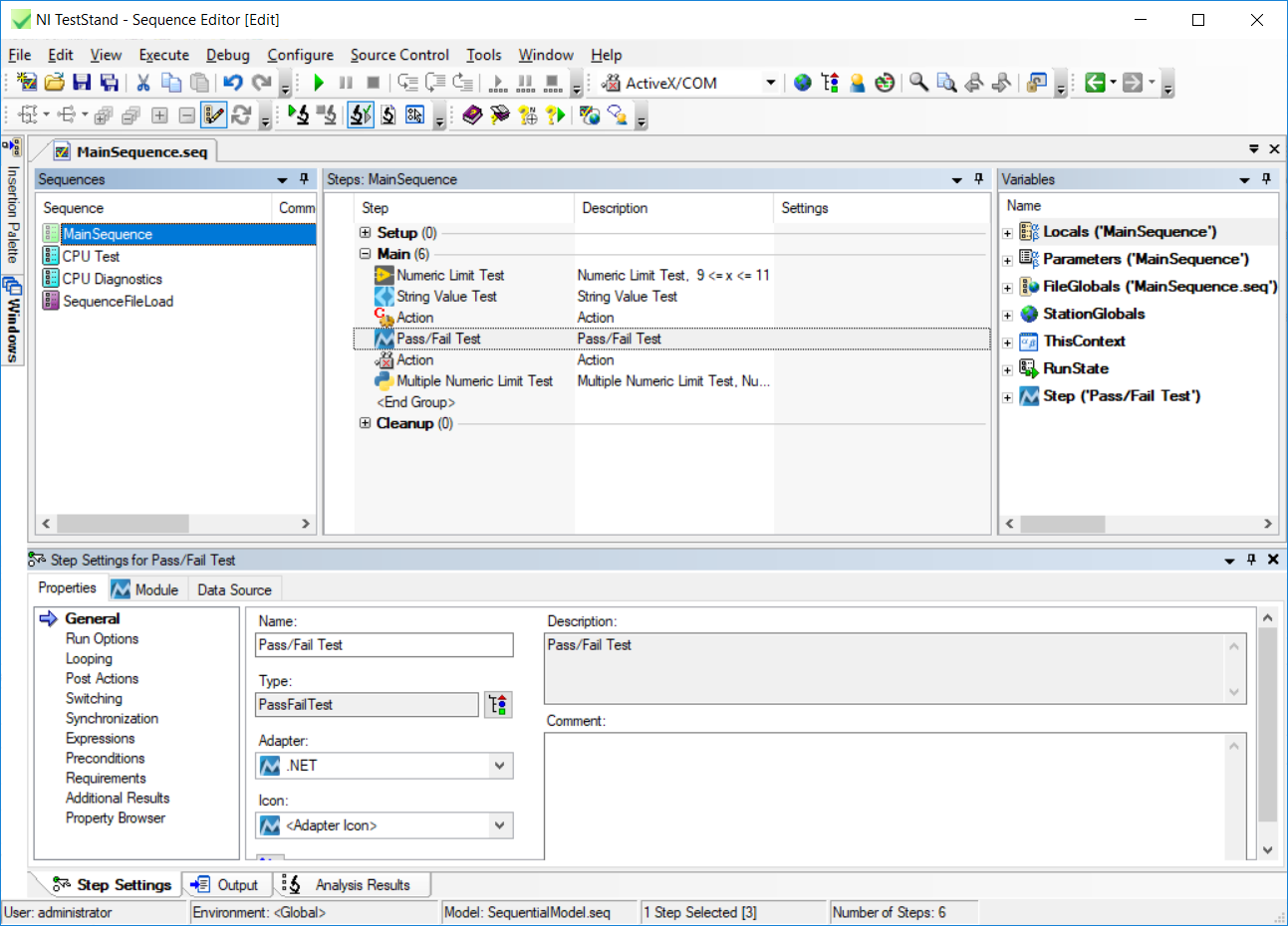Viewport: 1288px width, 926px height.
Task: Select the Multiple Numeric Limit Test step
Action: tap(474, 381)
